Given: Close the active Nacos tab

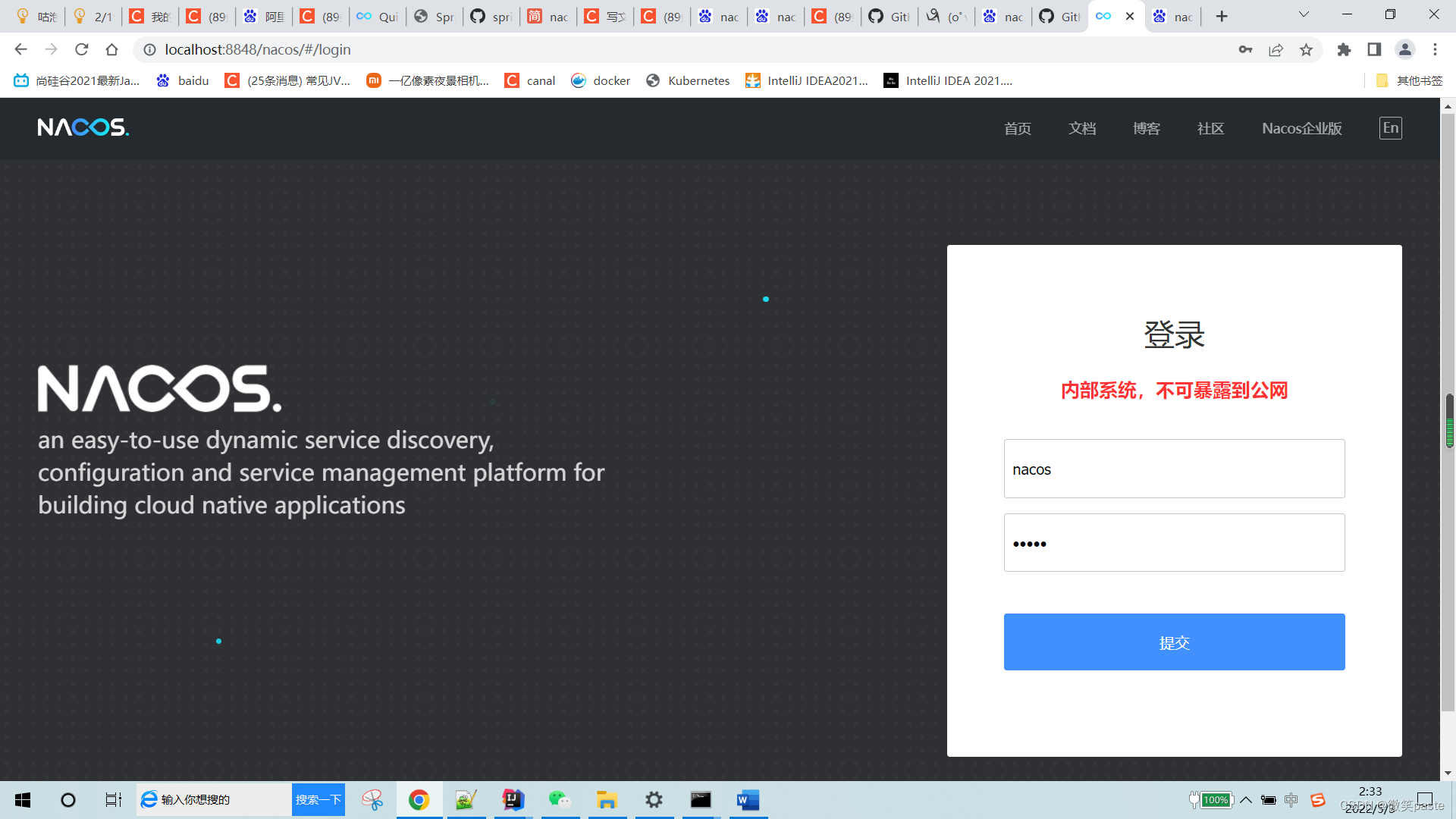Looking at the screenshot, I should (x=1130, y=16).
